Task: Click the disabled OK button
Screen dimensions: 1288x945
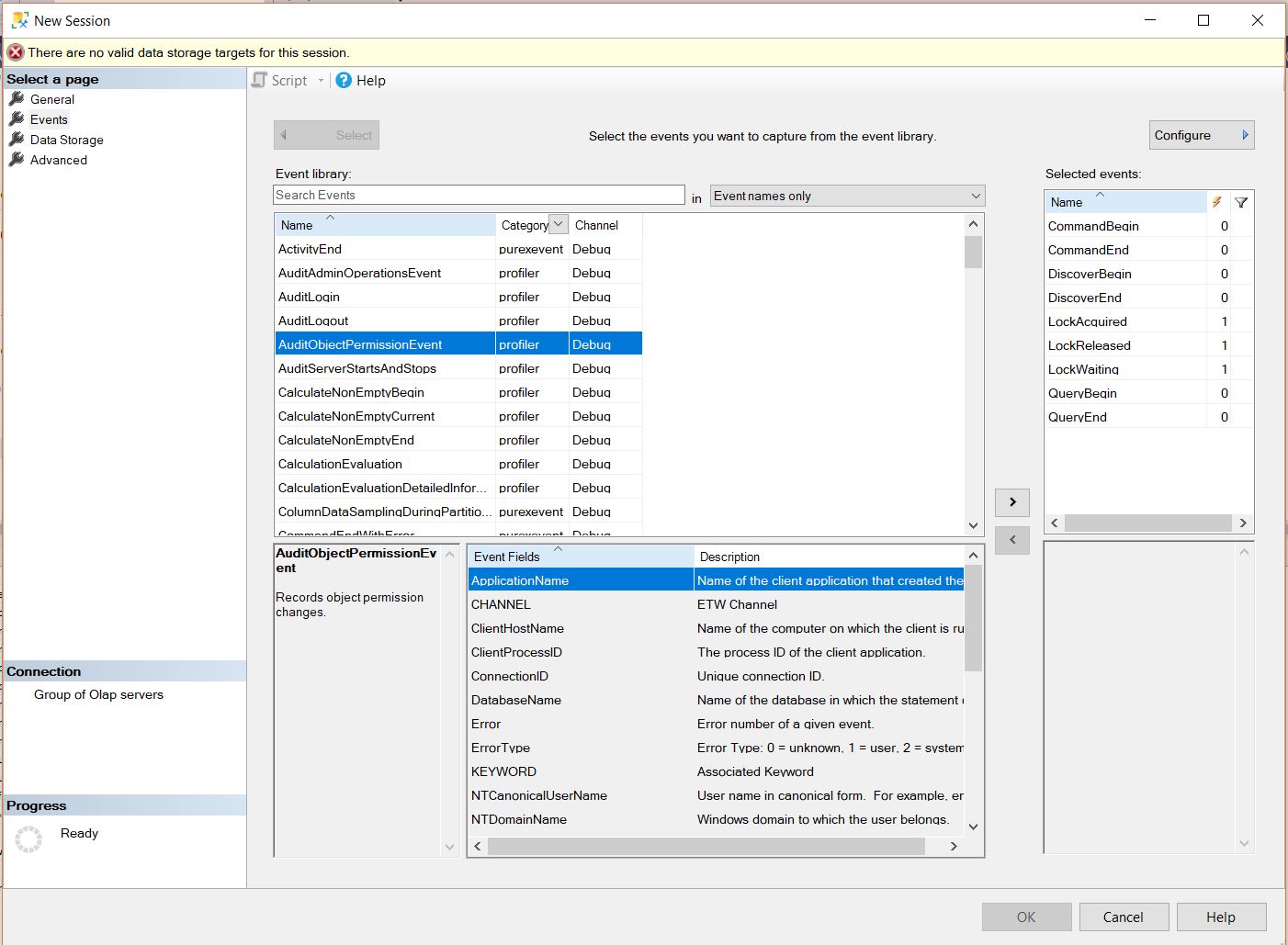Action: coord(1026,917)
